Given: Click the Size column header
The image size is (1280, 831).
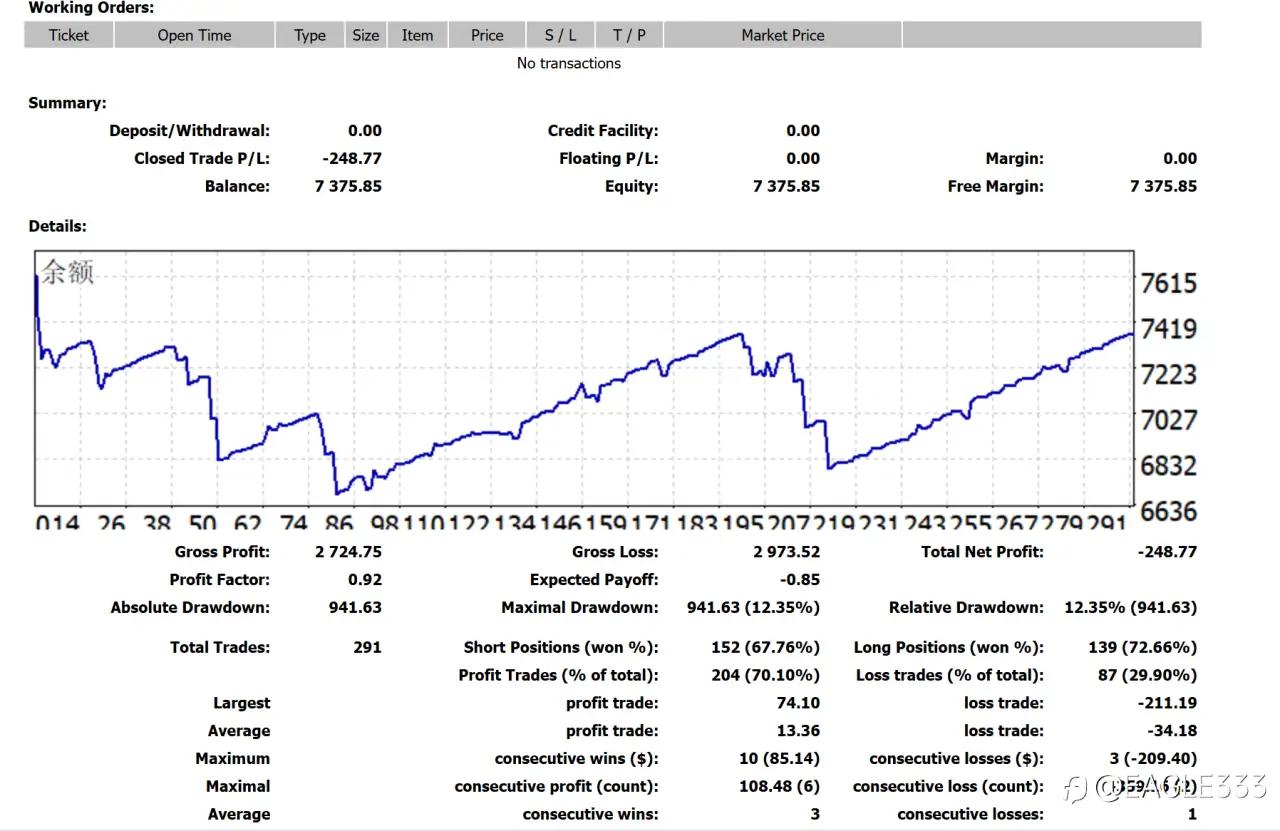Looking at the screenshot, I should 366,35.
